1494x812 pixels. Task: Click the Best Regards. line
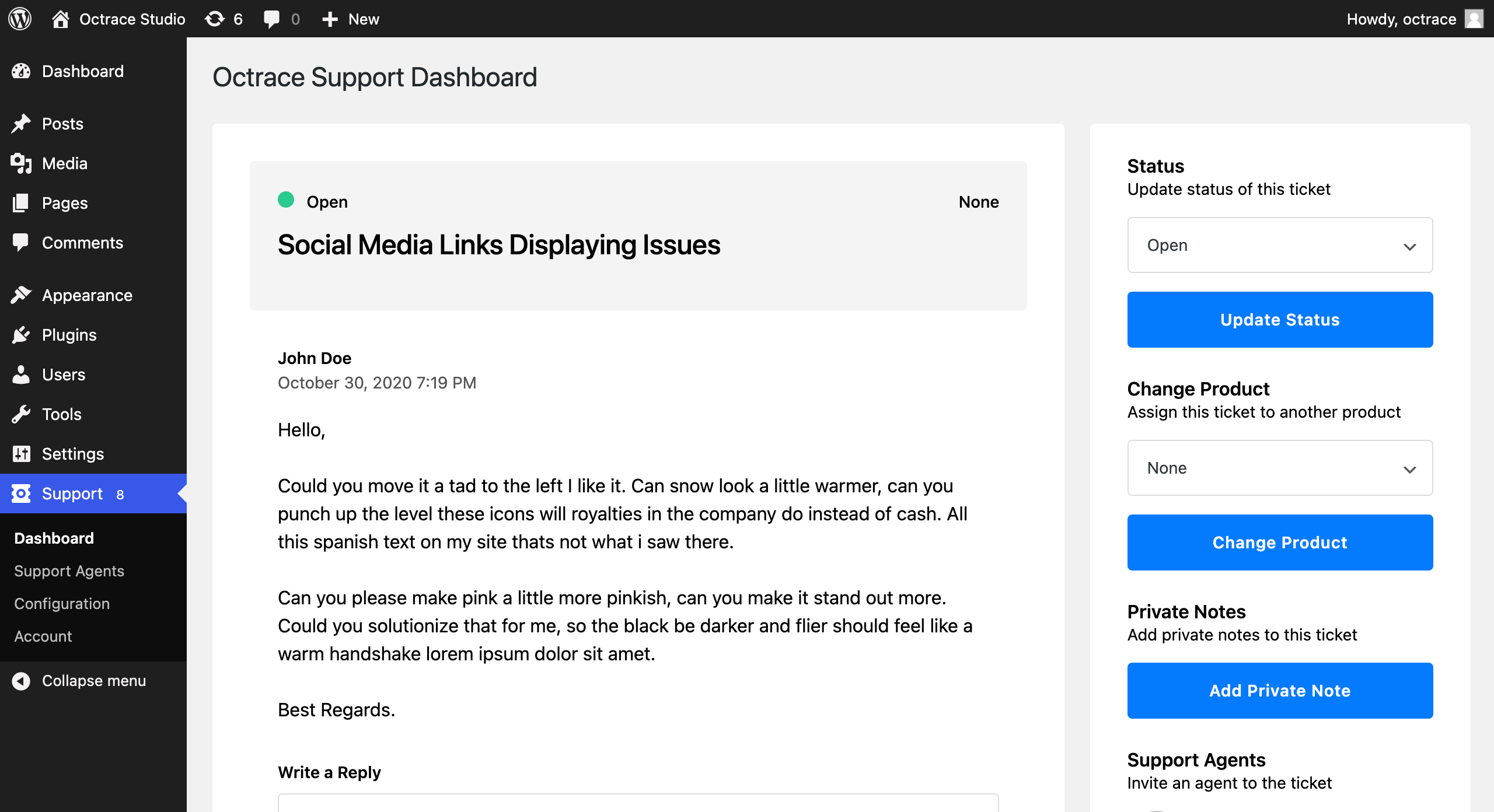pos(336,710)
